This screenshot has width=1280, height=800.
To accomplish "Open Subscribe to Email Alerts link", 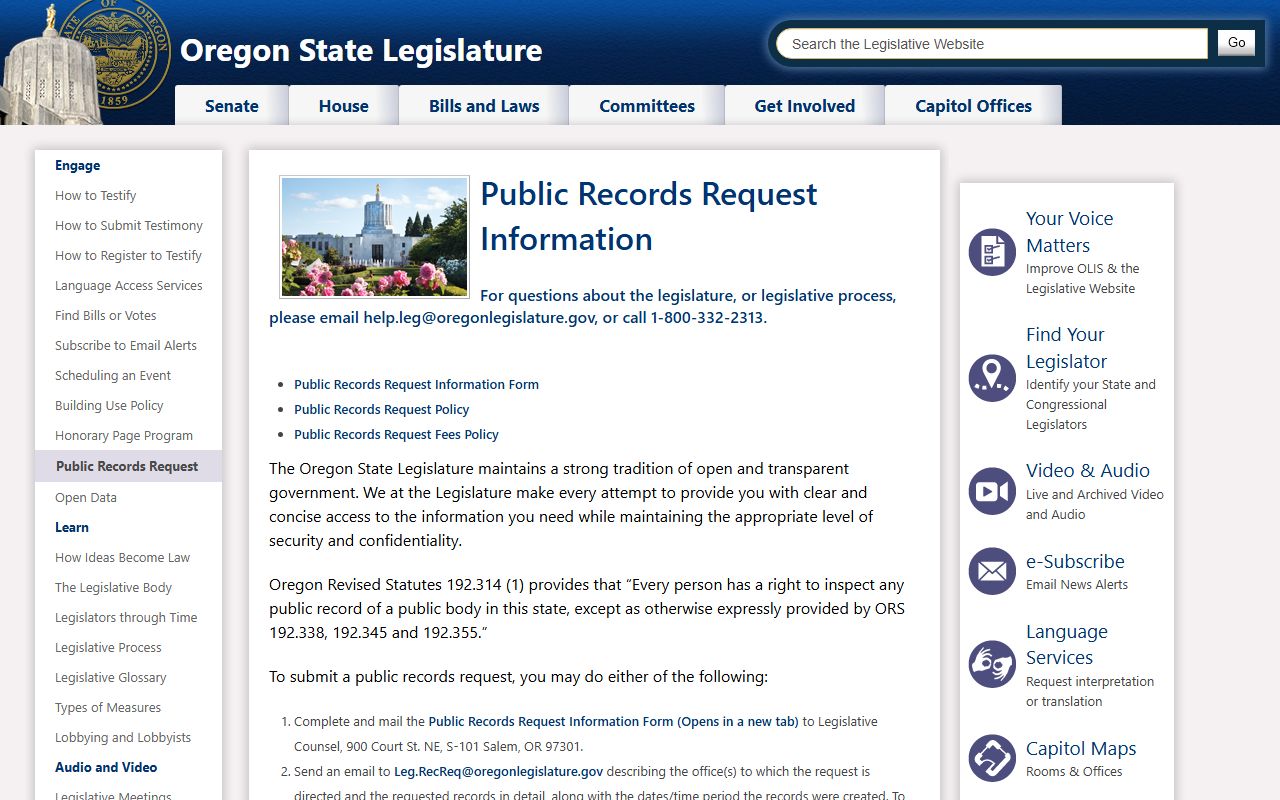I will click(x=126, y=345).
